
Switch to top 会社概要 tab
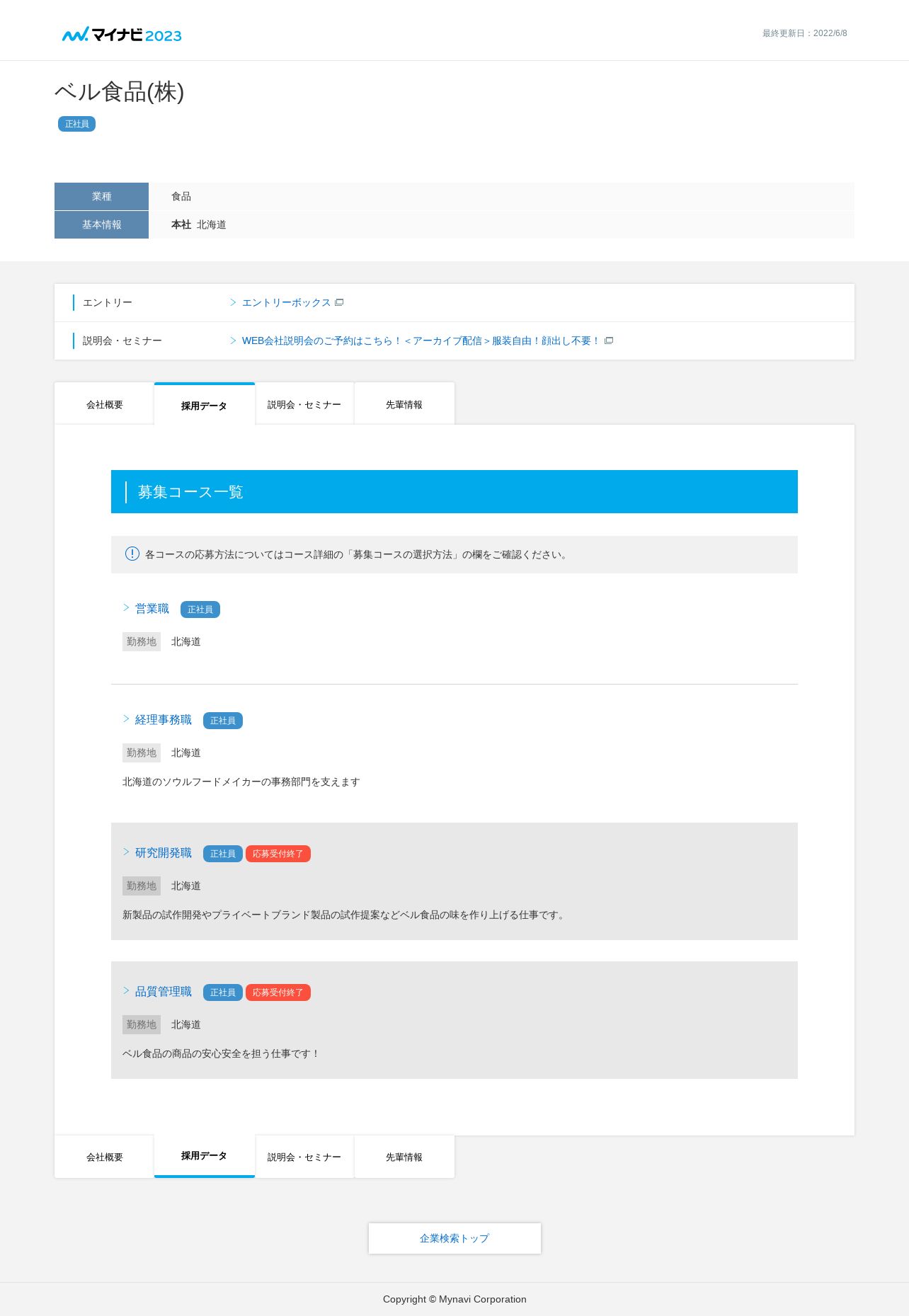coord(104,404)
